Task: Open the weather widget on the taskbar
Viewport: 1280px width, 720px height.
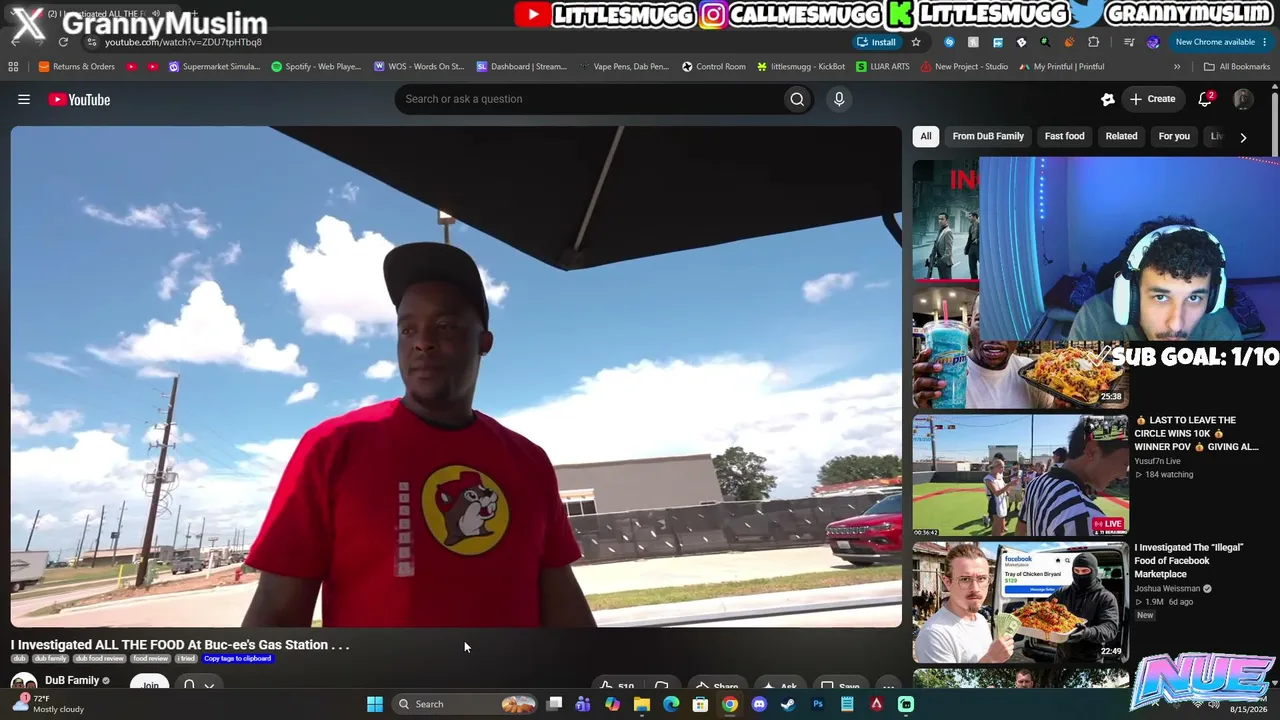Action: point(48,704)
